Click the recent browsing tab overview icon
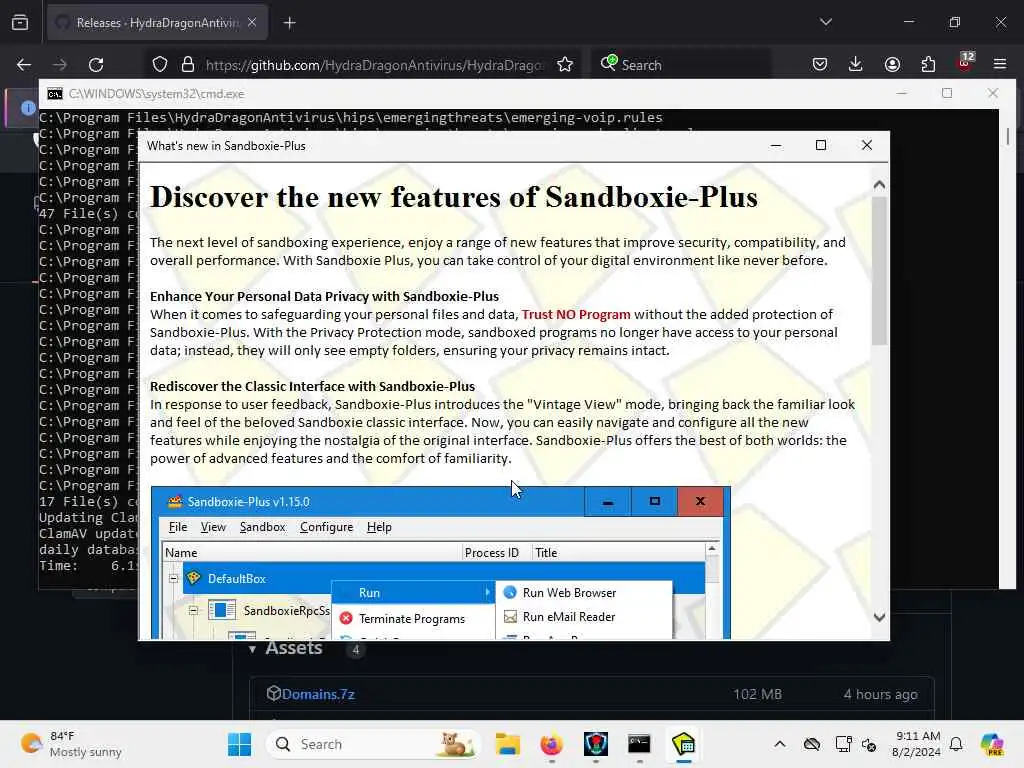This screenshot has height=768, width=1024. (x=20, y=23)
